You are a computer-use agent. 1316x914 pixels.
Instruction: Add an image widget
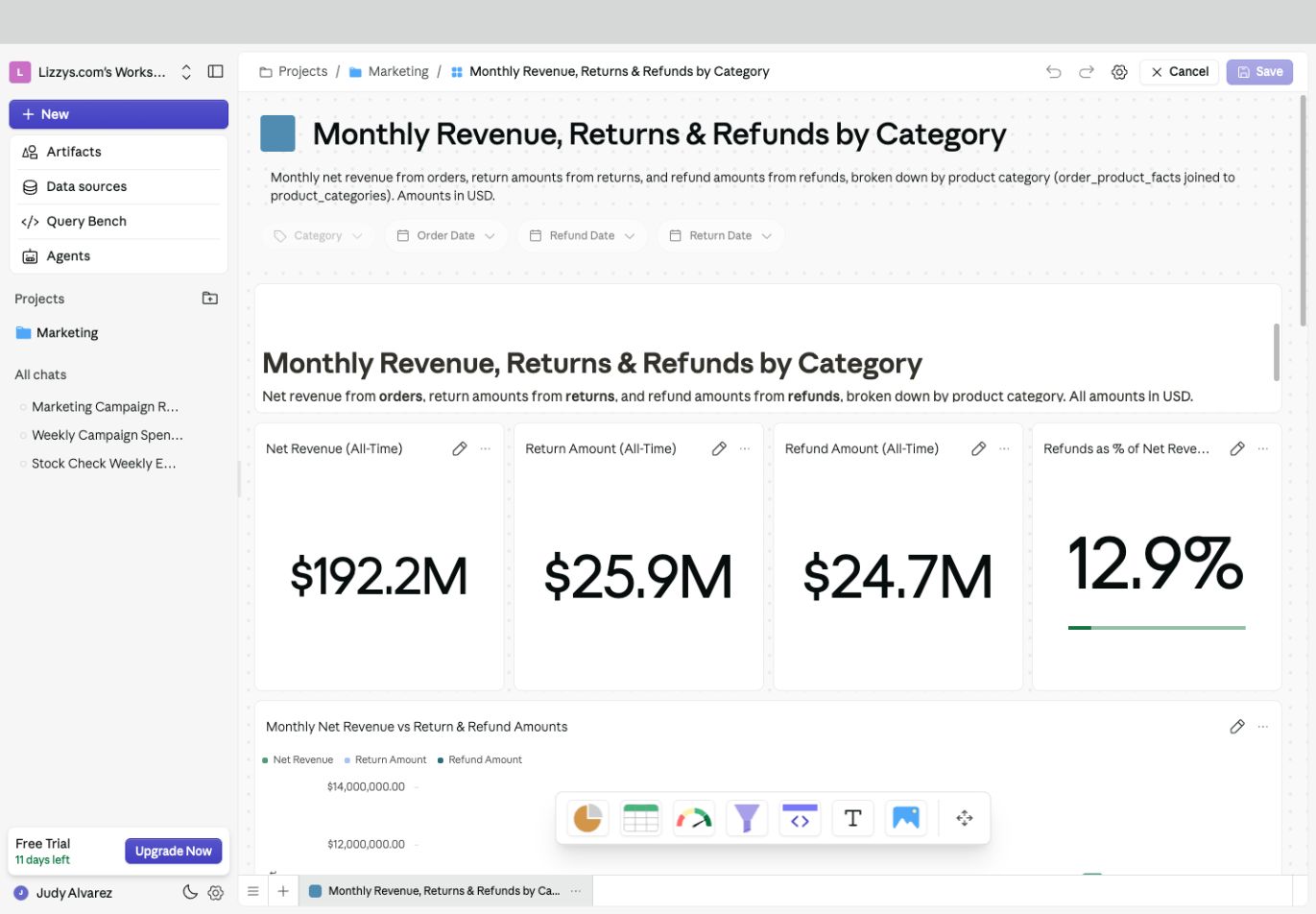[906, 818]
